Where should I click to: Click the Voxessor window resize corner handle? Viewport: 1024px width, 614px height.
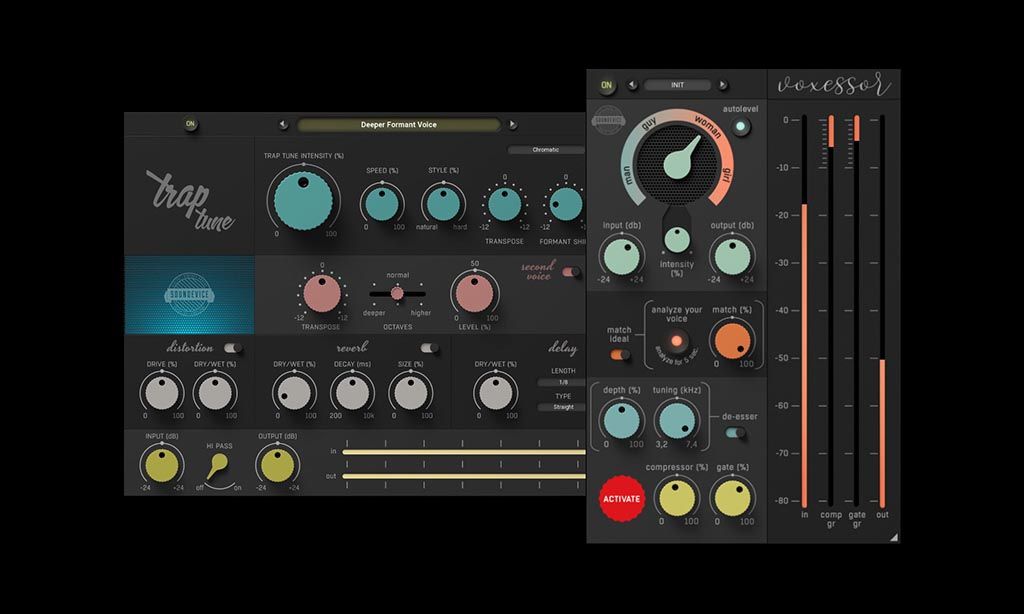[893, 538]
